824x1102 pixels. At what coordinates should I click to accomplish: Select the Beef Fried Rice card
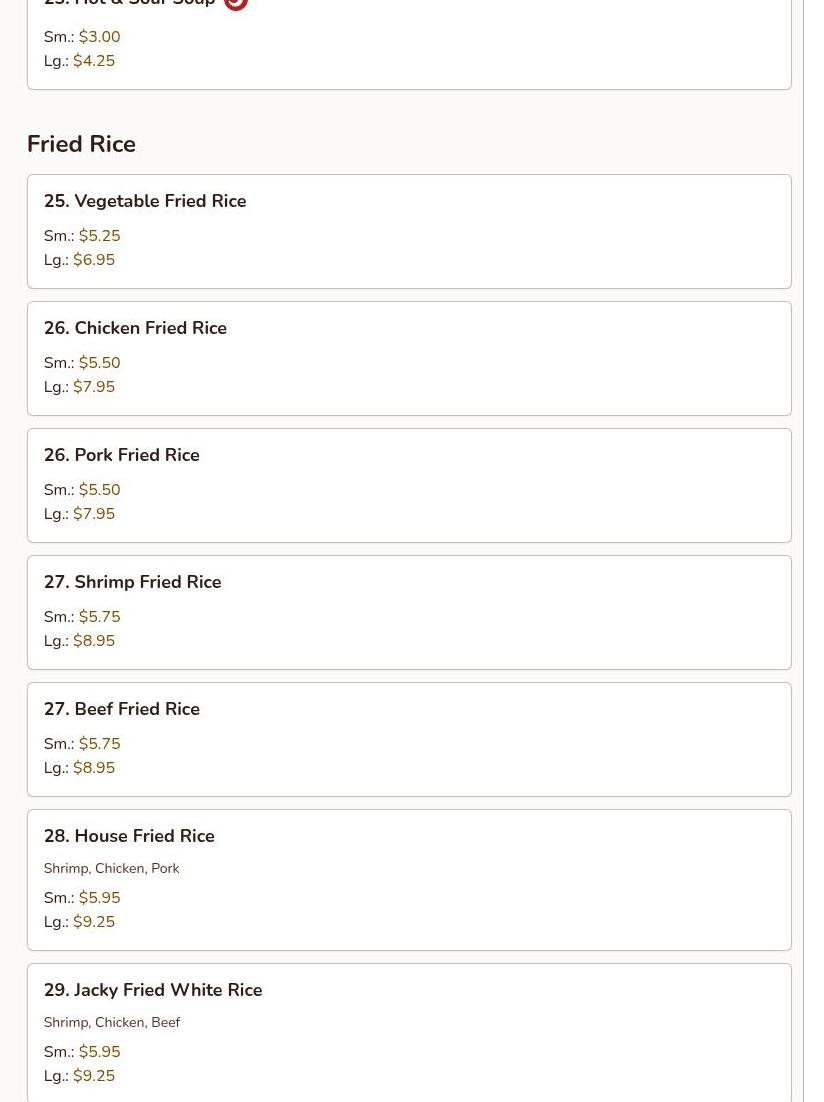click(x=409, y=739)
